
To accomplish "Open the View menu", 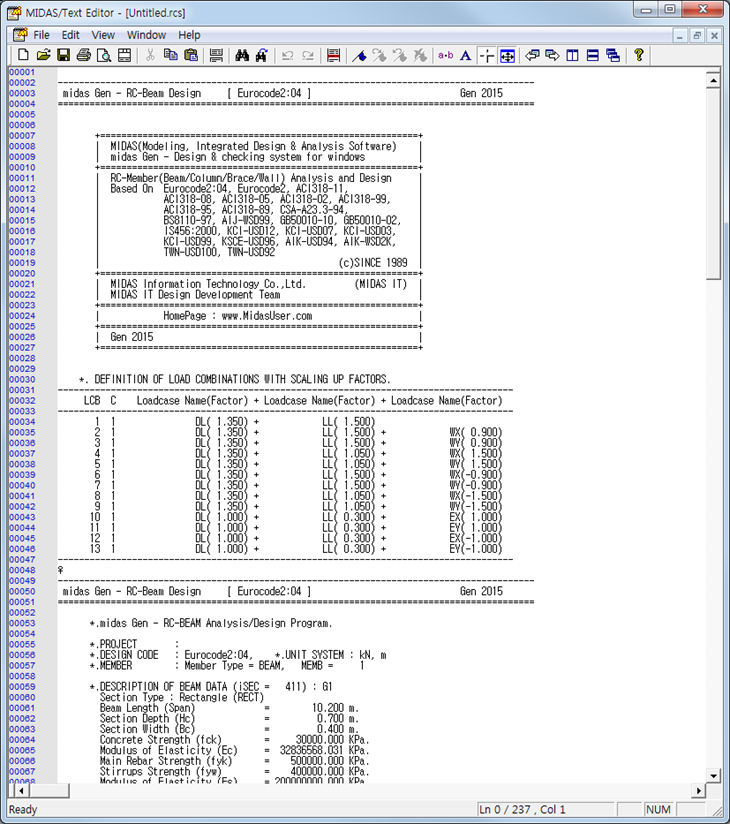I will (x=103, y=35).
